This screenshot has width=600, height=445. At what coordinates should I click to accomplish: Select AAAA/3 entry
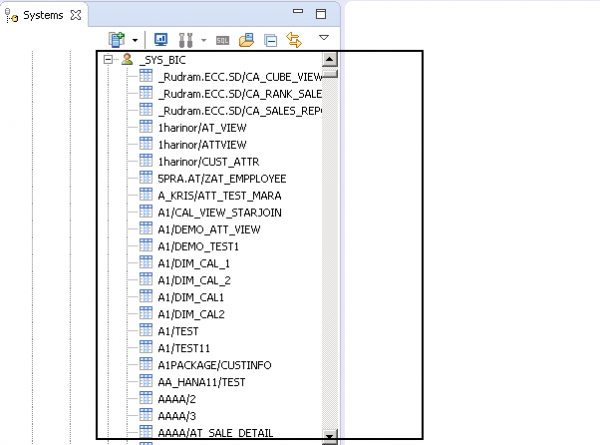tap(177, 416)
